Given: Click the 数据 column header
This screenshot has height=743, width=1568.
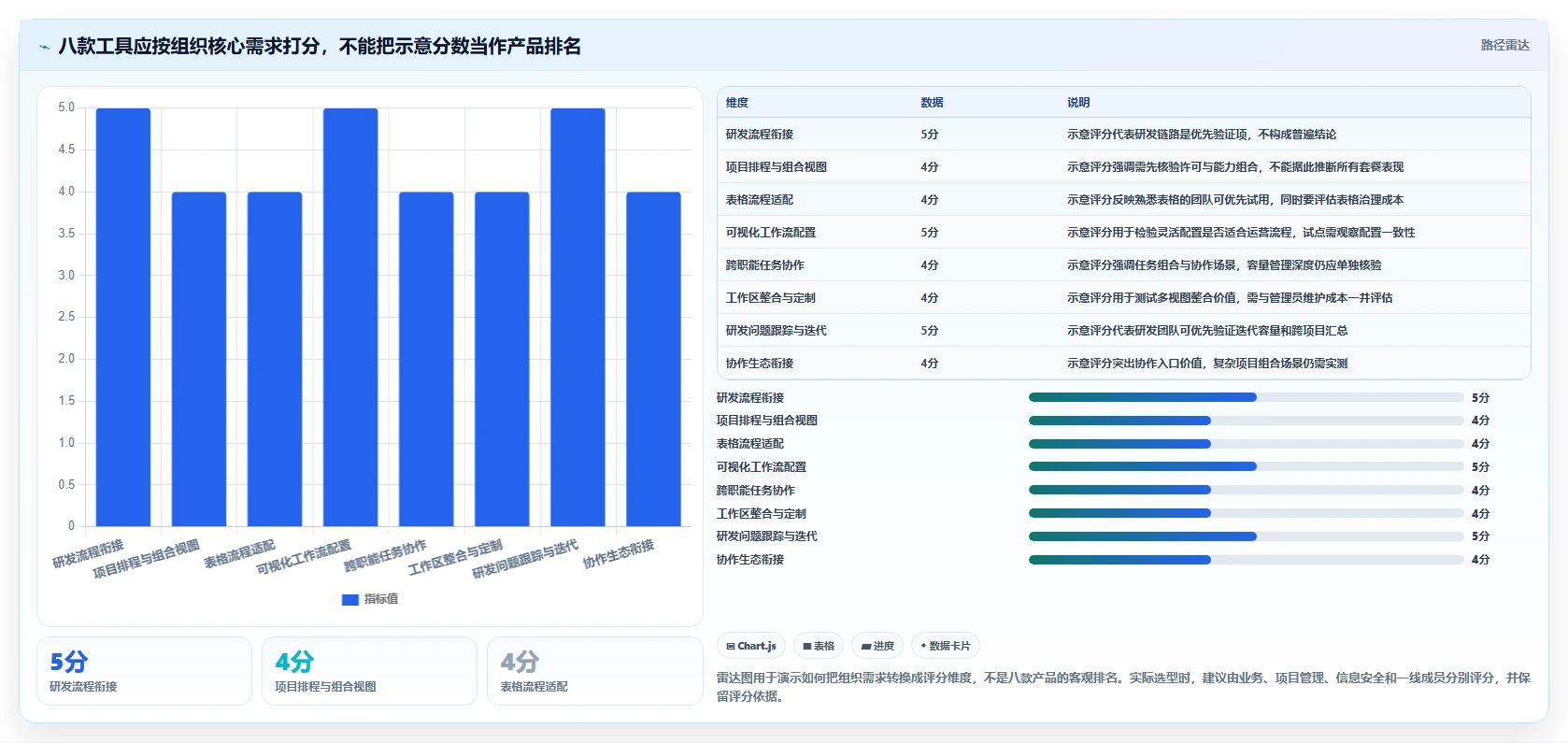Looking at the screenshot, I should [932, 103].
